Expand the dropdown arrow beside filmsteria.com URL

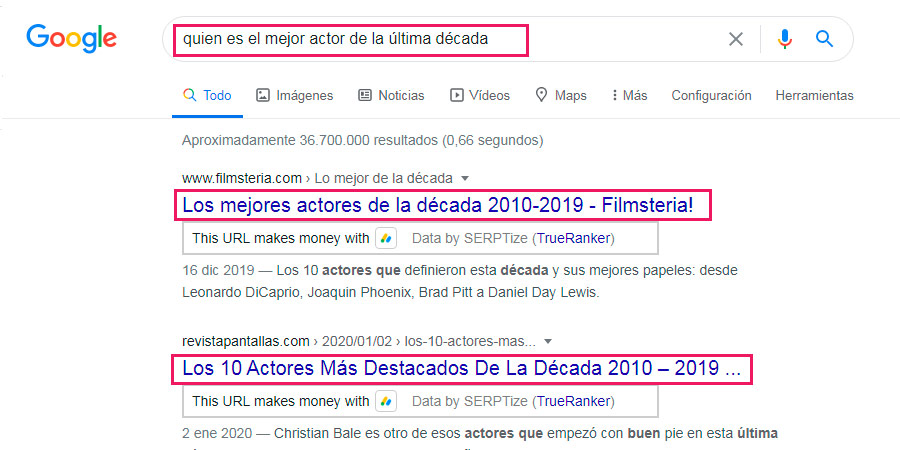point(465,179)
